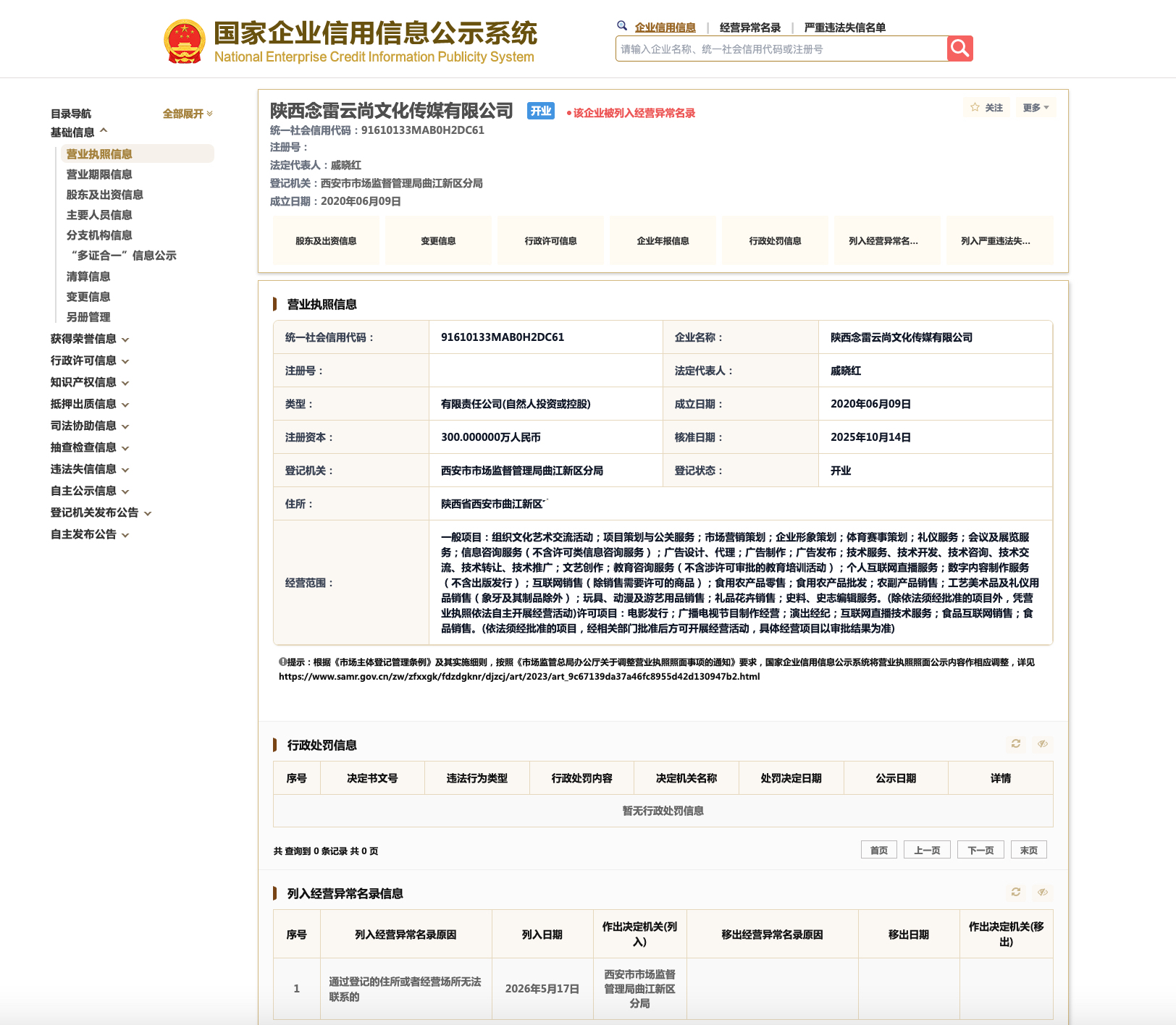Select 变更信息 in sidebar
Image resolution: width=1176 pixels, height=1025 pixels.
point(88,296)
